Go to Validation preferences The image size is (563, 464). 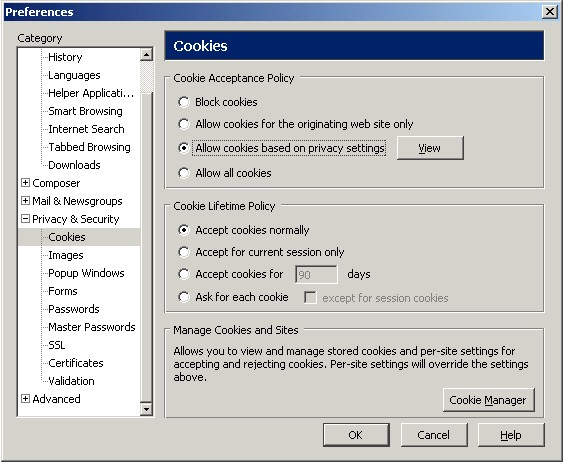71,381
